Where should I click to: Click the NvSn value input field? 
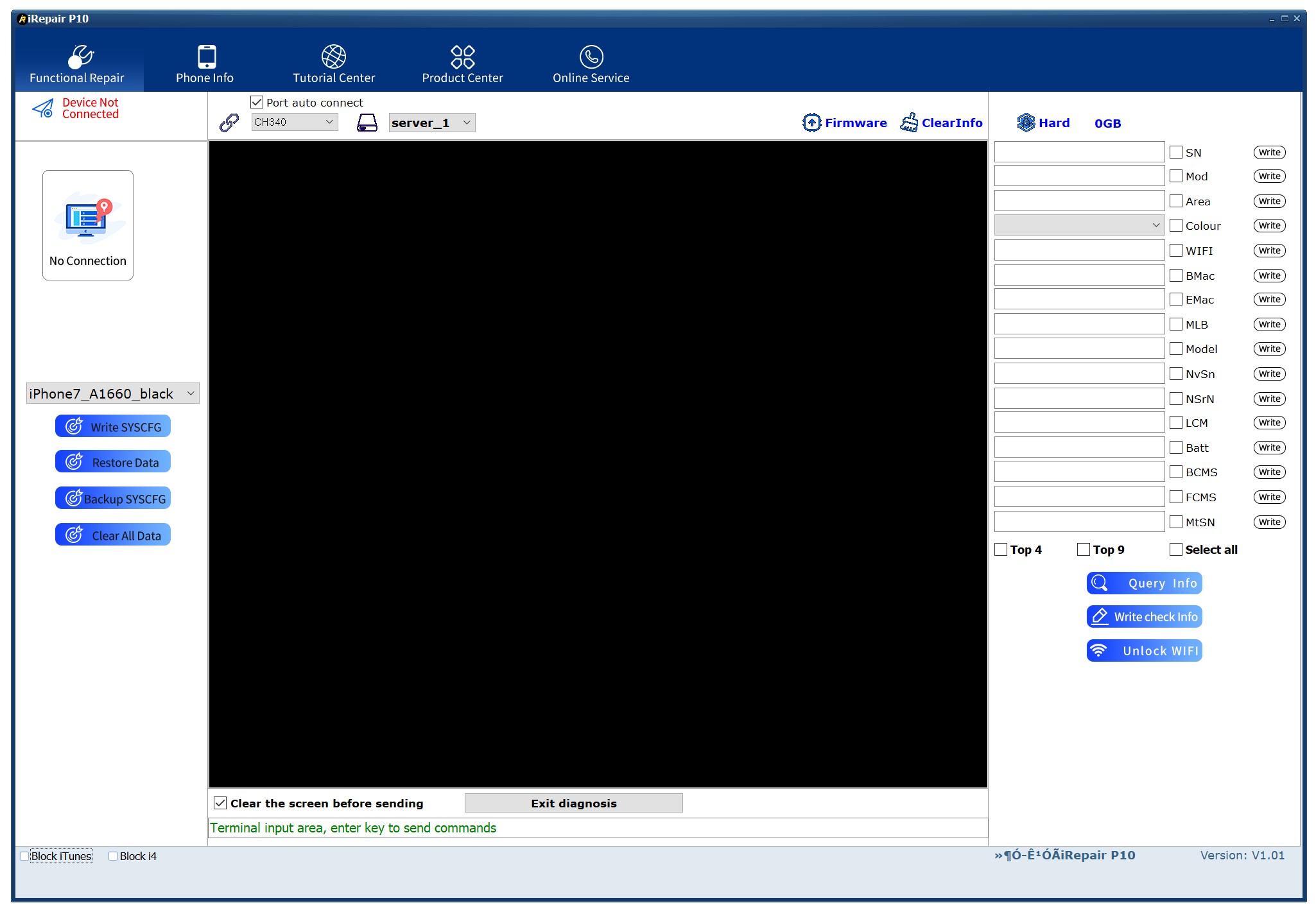click(x=1080, y=374)
